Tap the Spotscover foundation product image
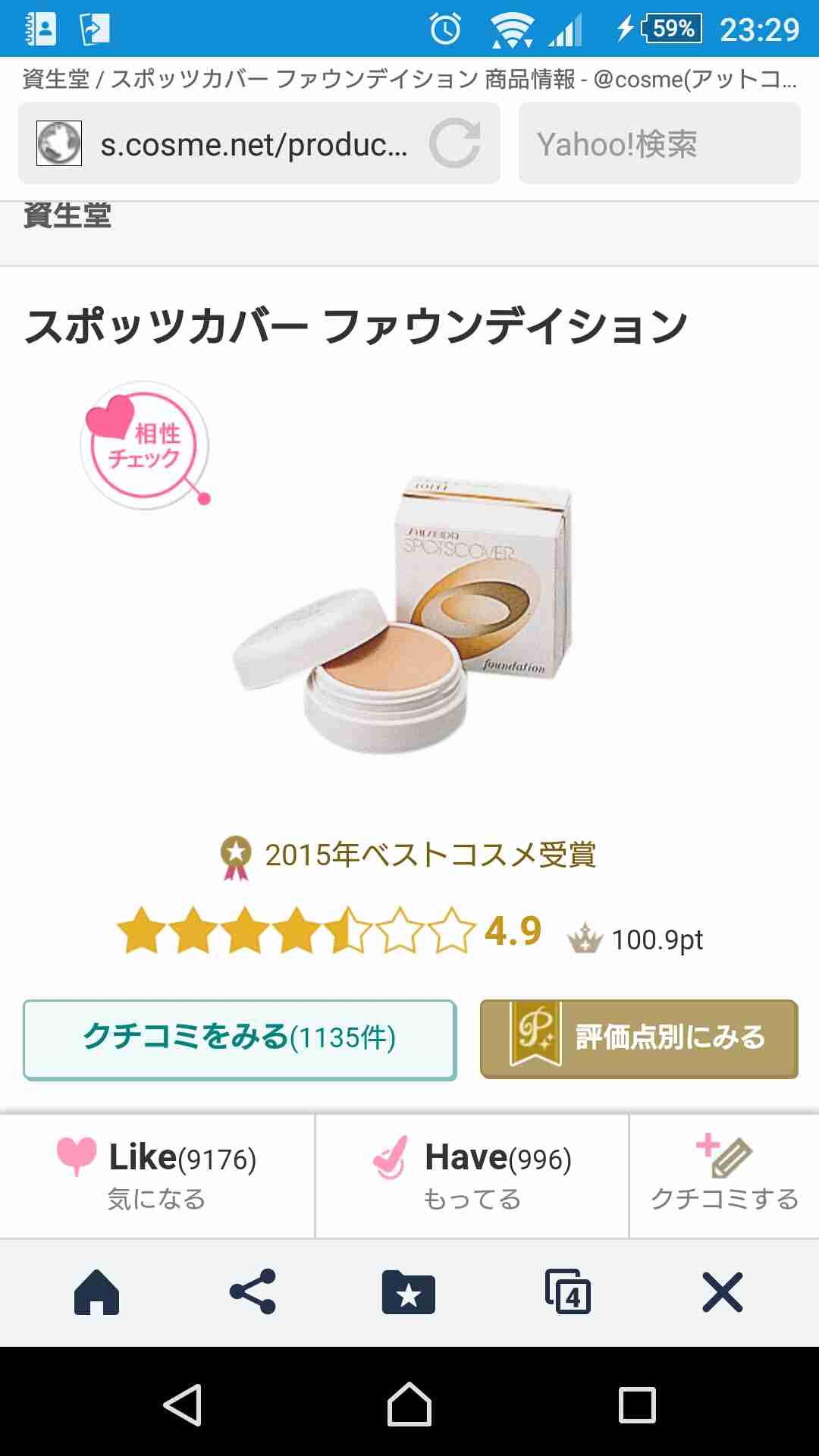 point(402,614)
